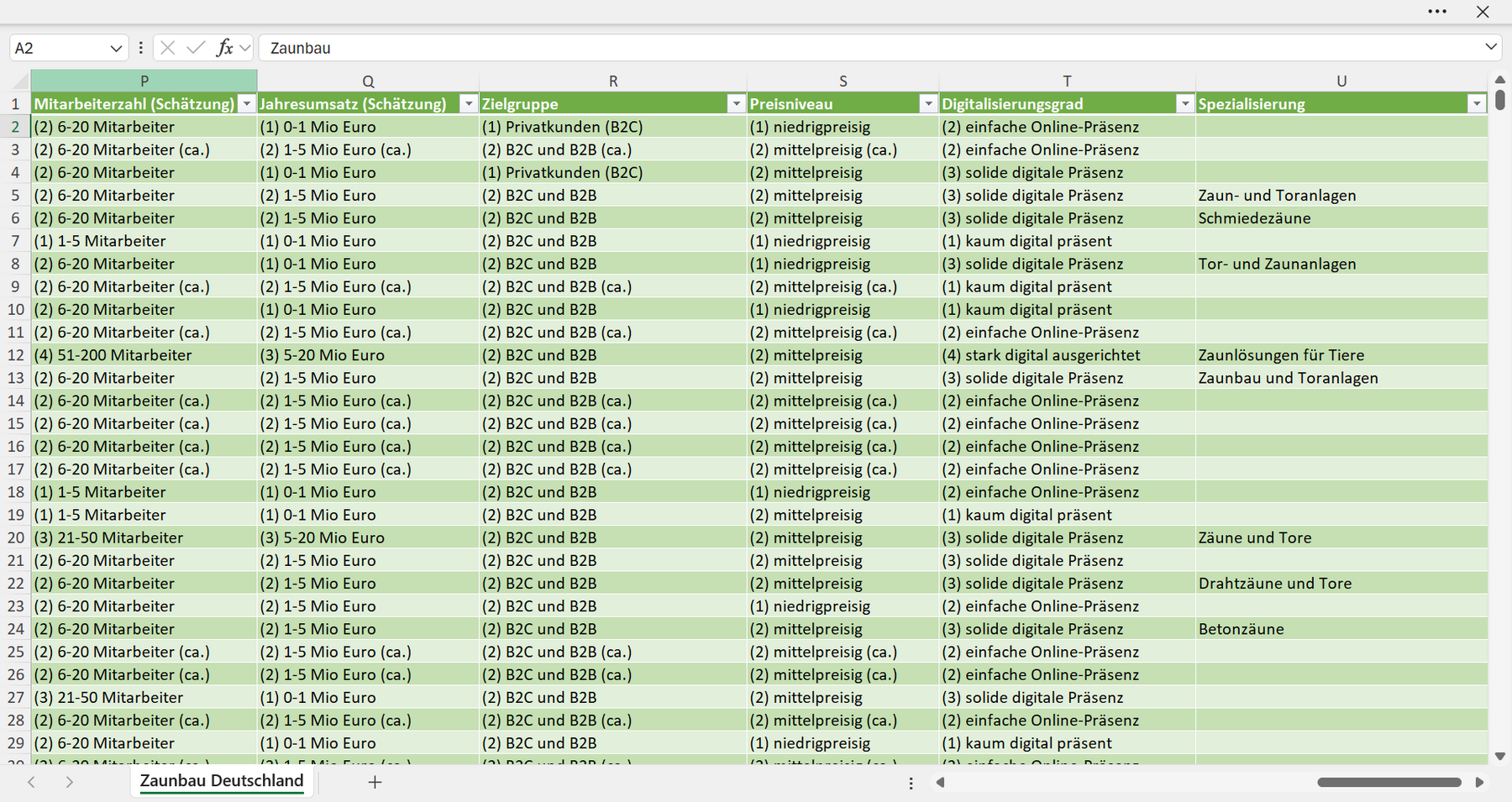Click the select-all corner triangle
The width and height of the screenshot is (1512, 802).
click(18, 81)
